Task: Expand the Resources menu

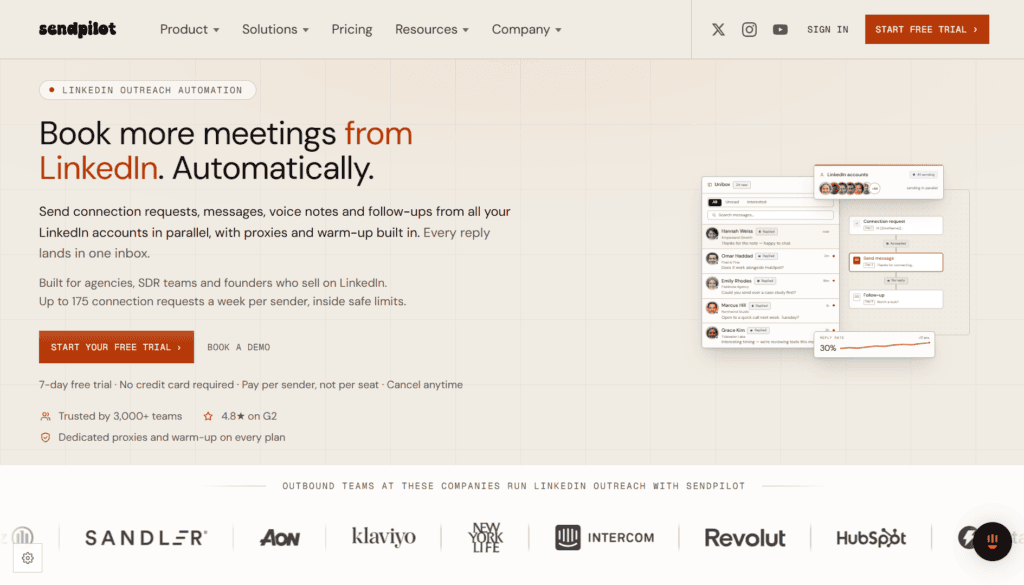Action: click(x=432, y=29)
